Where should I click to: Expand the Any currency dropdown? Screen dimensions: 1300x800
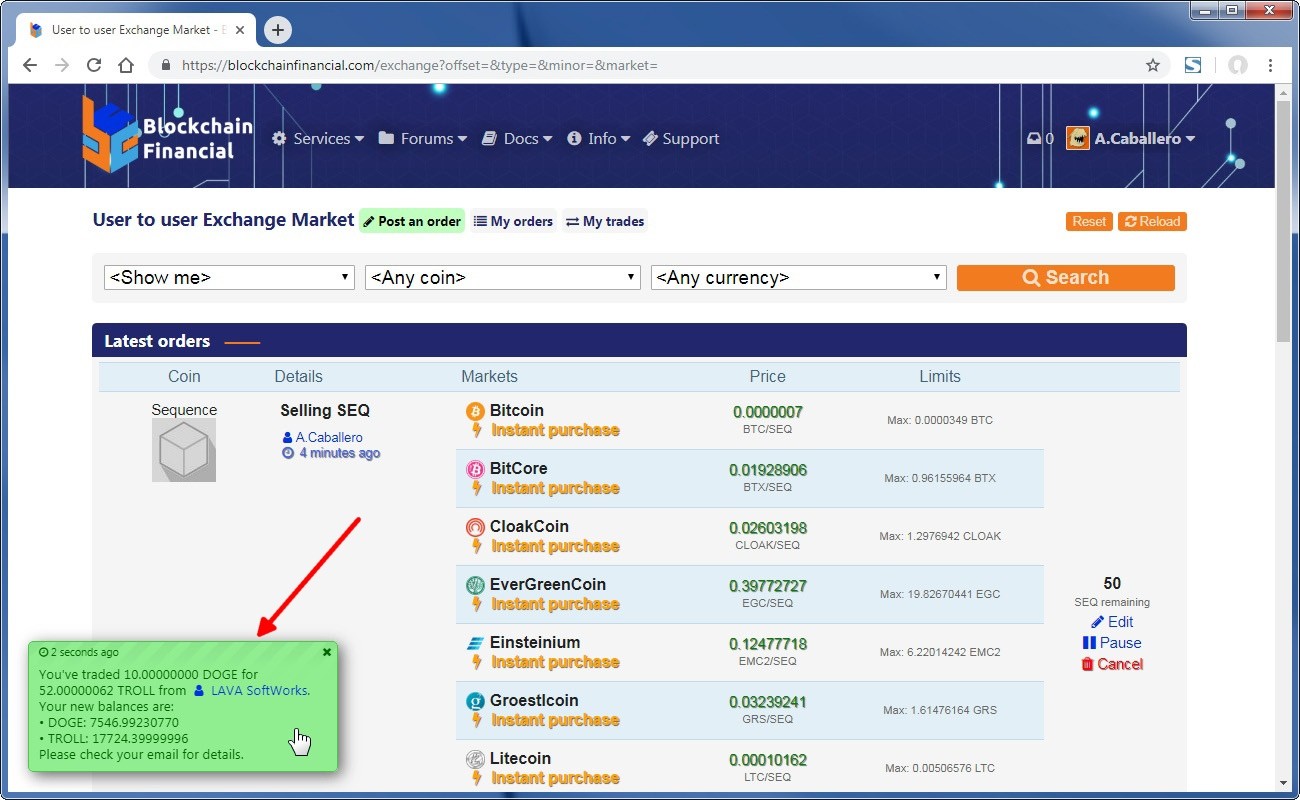point(798,278)
